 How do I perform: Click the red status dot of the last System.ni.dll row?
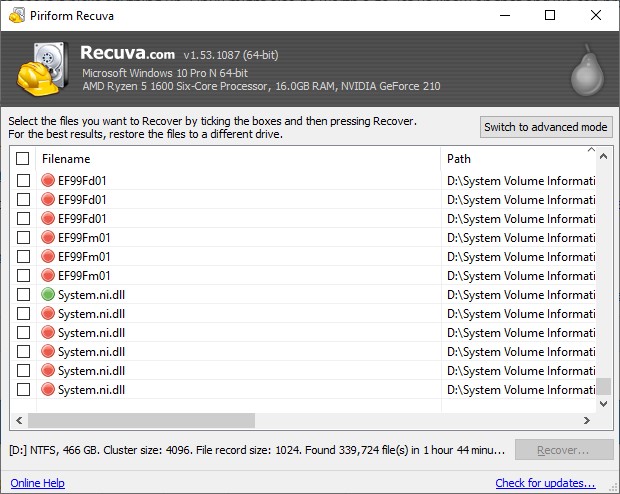click(48, 390)
